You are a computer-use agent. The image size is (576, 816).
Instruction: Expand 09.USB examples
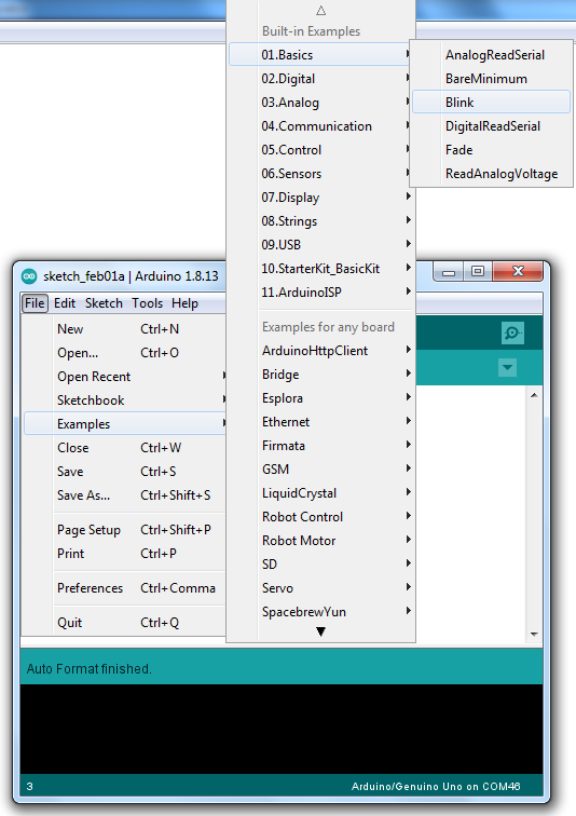pyautogui.click(x=319, y=245)
